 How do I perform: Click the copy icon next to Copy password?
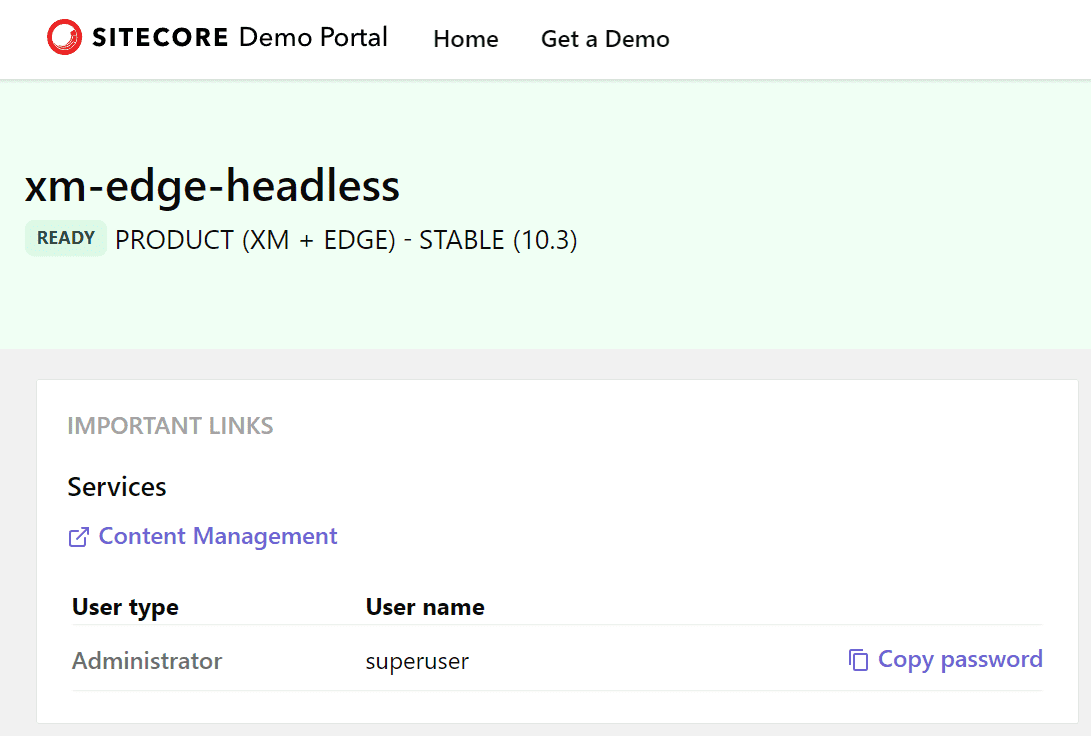point(858,660)
